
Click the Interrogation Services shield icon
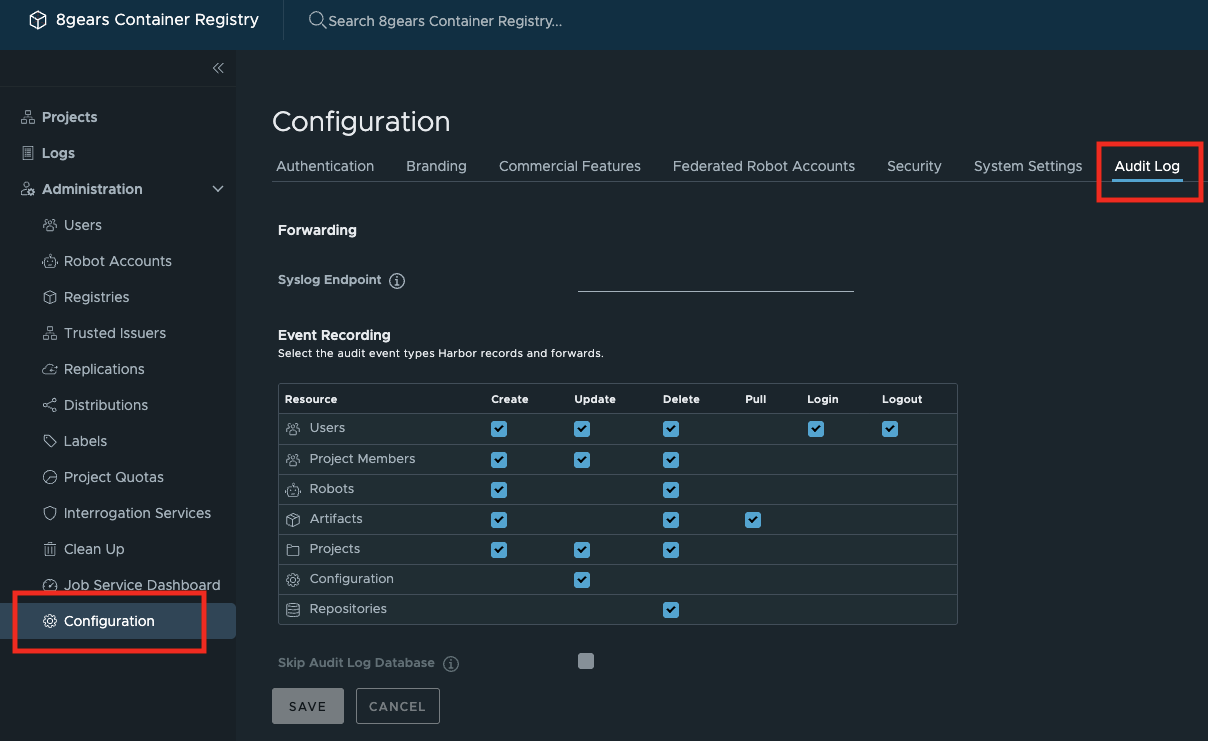pyautogui.click(x=50, y=513)
